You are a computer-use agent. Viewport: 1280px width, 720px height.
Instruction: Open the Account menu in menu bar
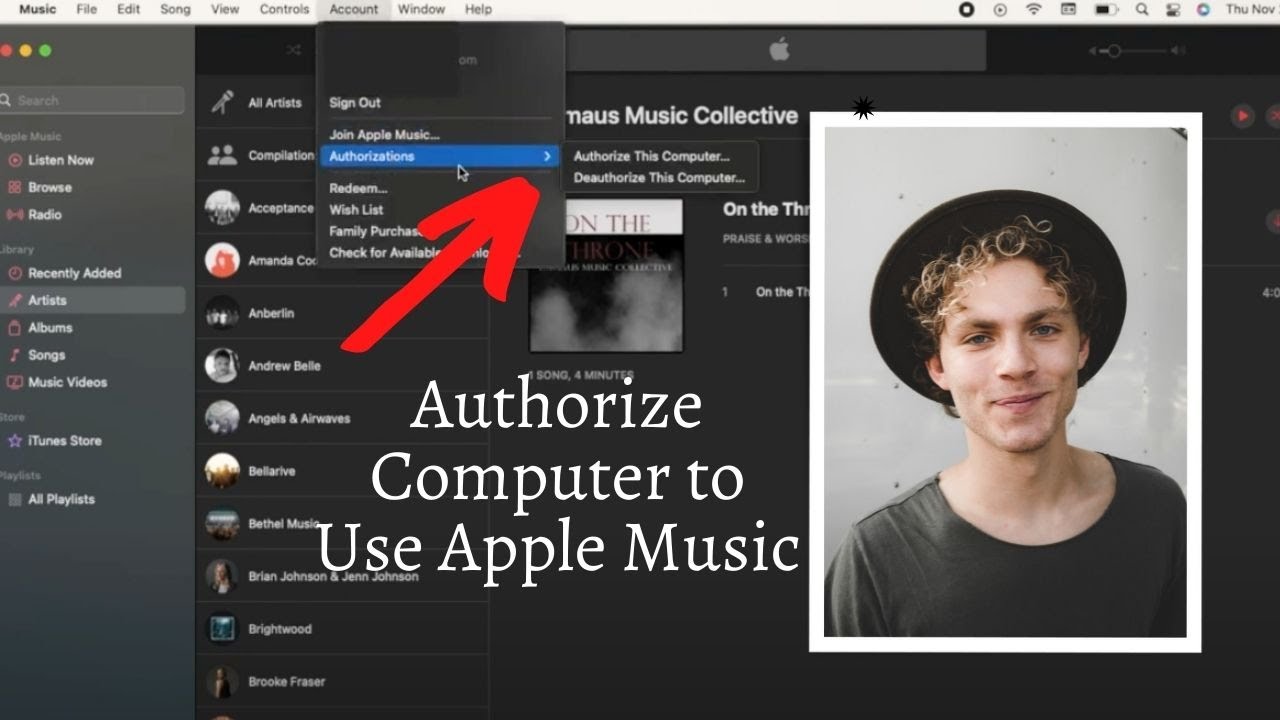click(x=354, y=9)
